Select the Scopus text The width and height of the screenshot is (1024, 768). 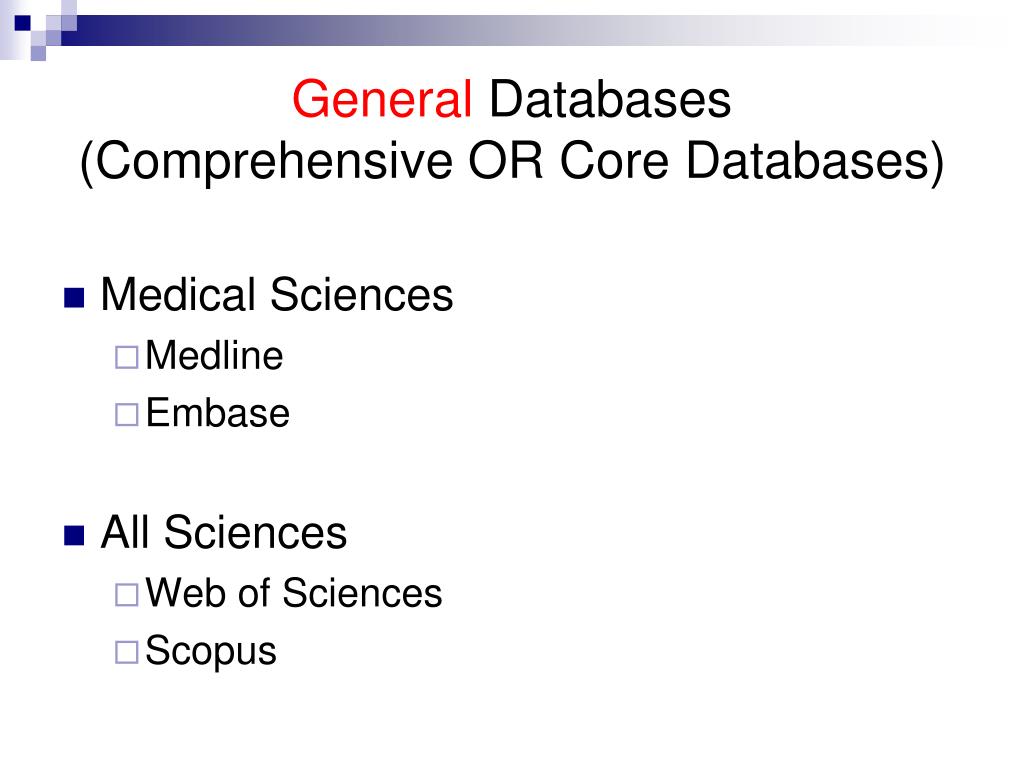click(x=211, y=652)
